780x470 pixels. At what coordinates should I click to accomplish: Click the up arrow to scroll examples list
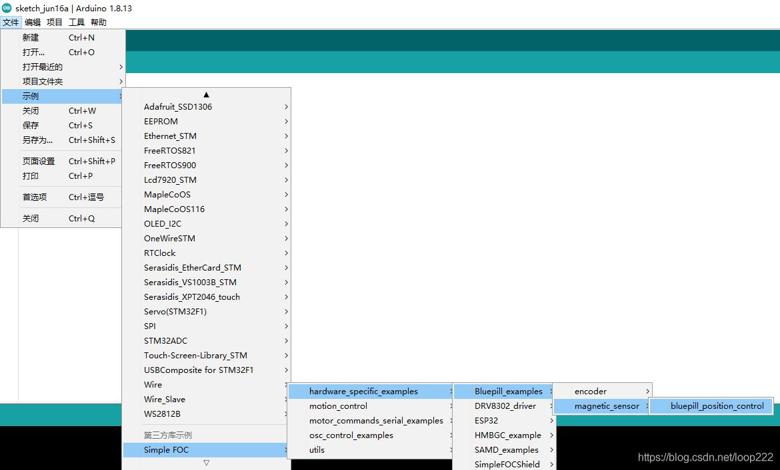pyautogui.click(x=206, y=94)
